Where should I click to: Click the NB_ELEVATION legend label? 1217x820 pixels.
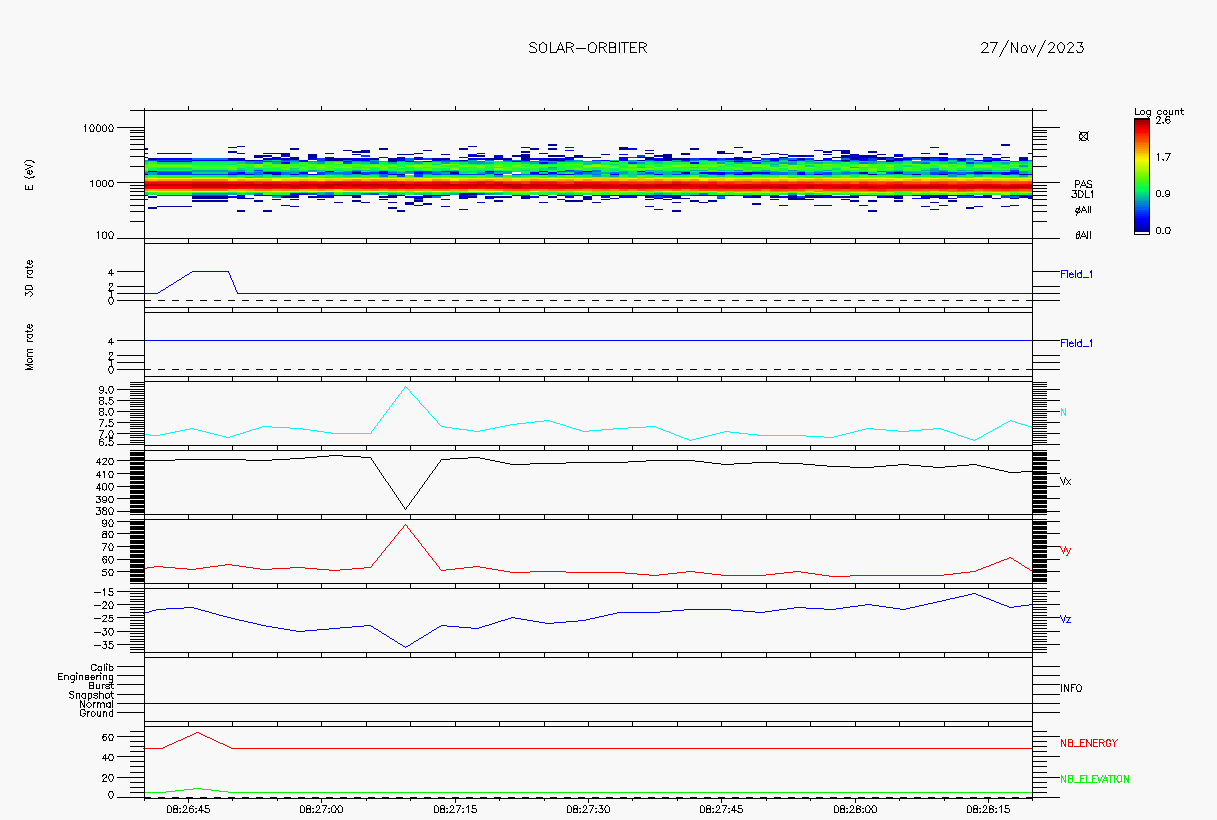tap(1095, 778)
